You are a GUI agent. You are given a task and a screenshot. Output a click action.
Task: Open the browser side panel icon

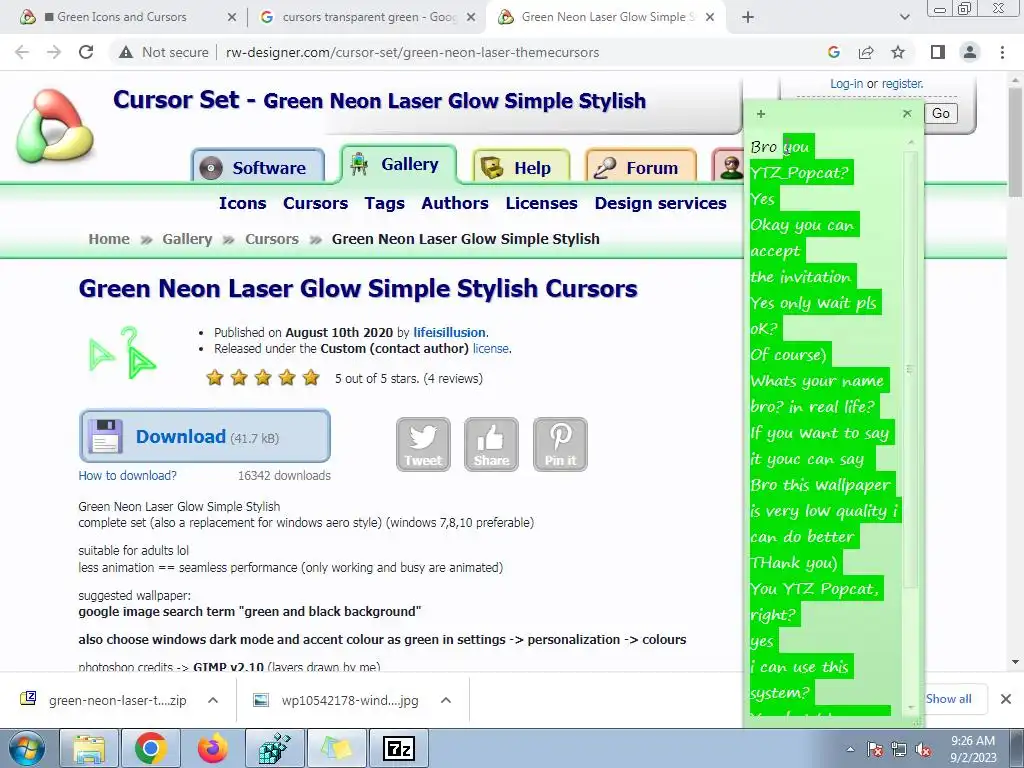[x=938, y=52]
